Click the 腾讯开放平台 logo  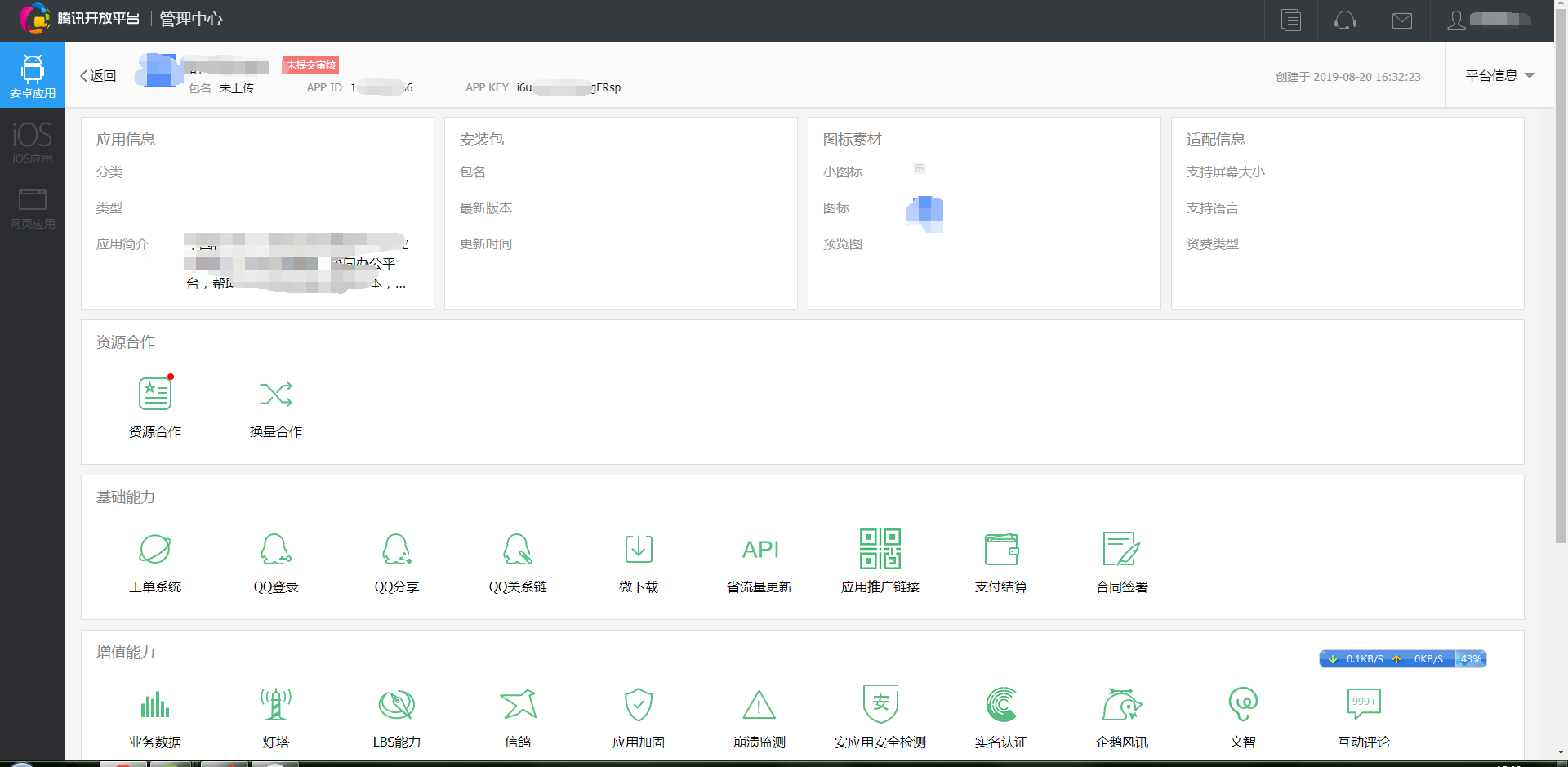80,19
